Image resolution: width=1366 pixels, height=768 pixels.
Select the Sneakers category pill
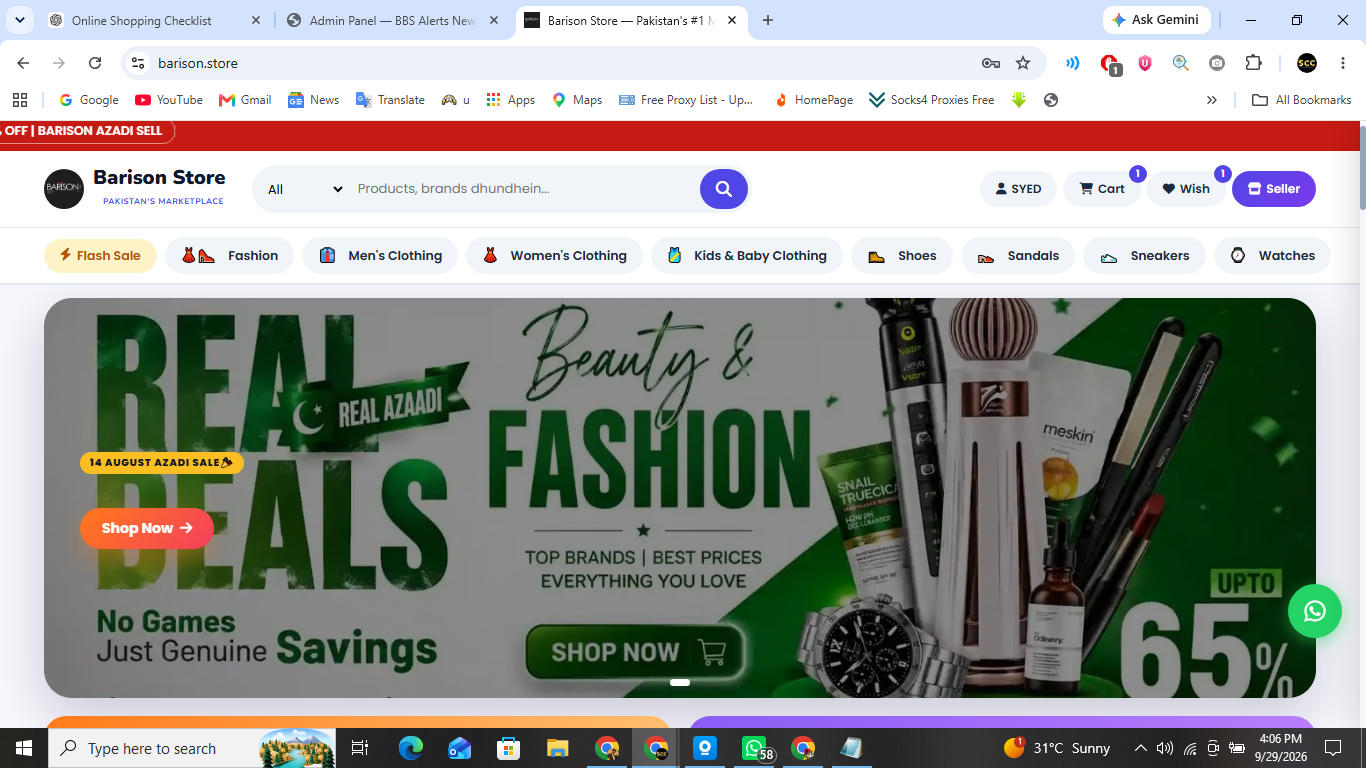(1144, 256)
